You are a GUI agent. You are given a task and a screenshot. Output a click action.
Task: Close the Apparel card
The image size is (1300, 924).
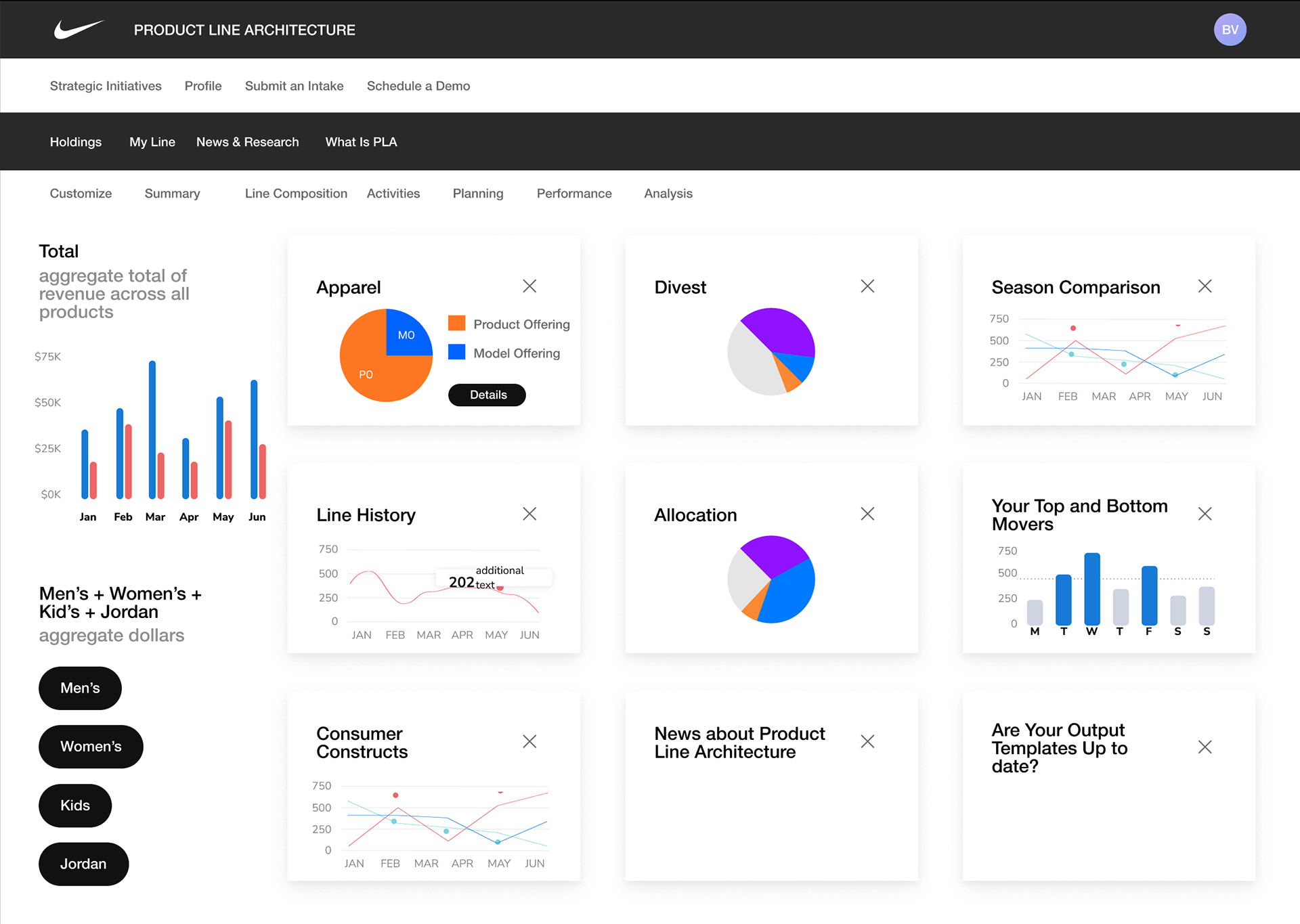point(529,286)
